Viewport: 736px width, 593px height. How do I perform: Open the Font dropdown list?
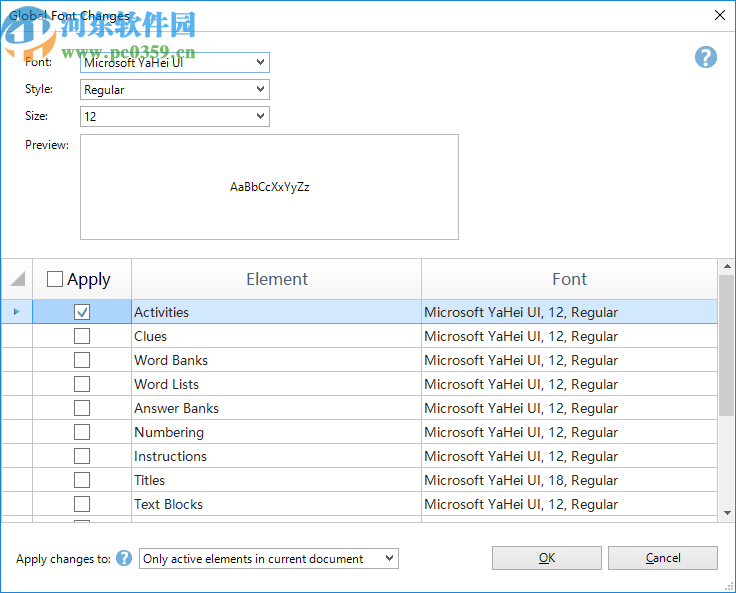coord(260,63)
